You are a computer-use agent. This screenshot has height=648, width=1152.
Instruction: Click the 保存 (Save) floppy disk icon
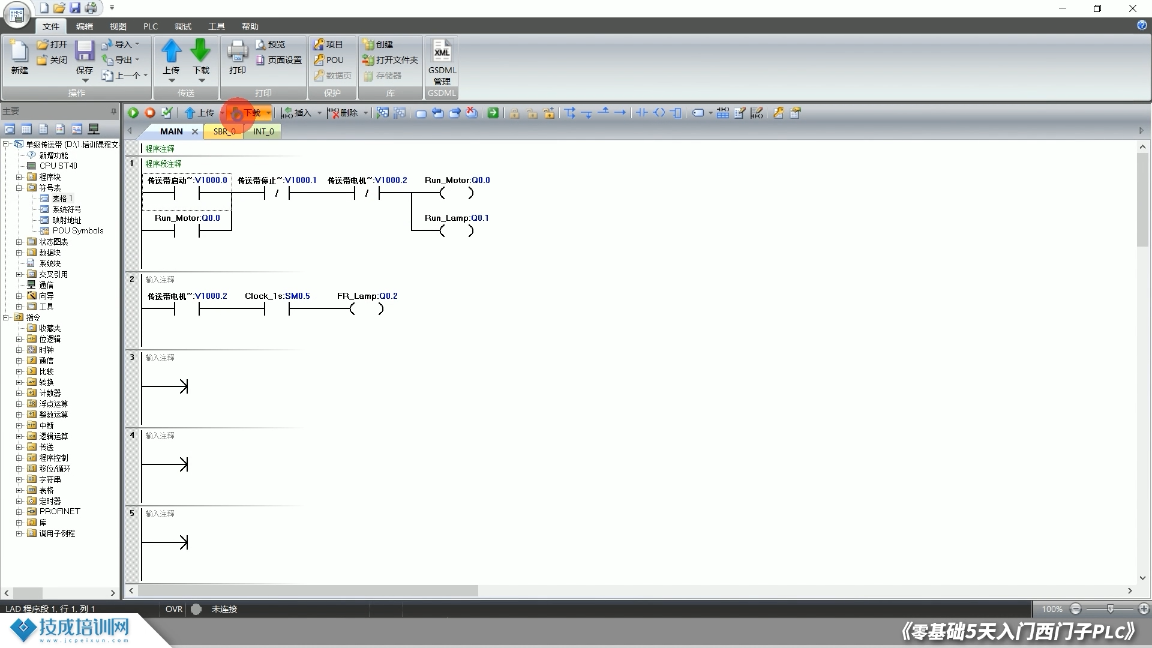coord(85,51)
